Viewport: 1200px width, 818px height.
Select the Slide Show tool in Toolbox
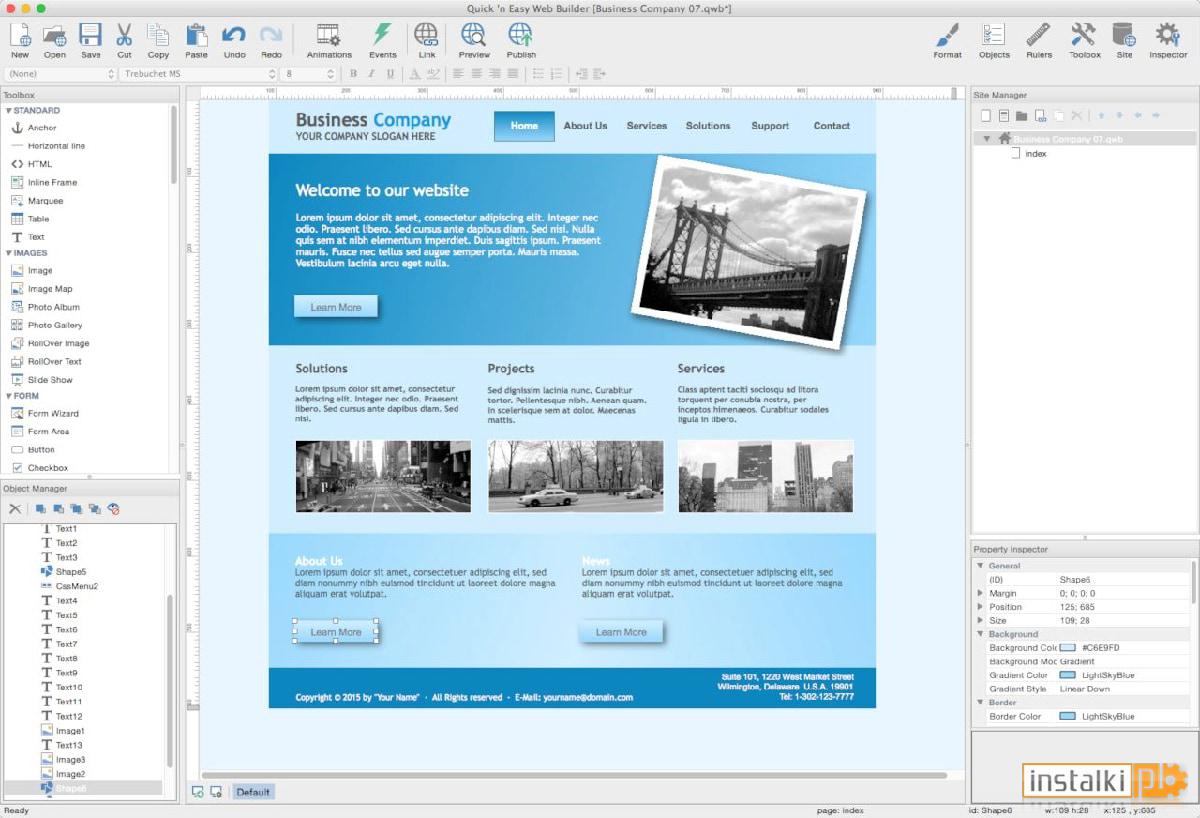tap(42, 380)
